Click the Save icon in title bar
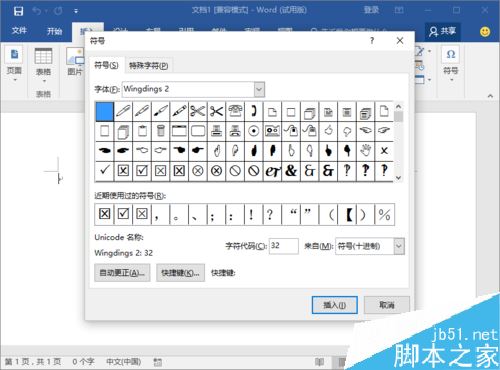This screenshot has height=370, width=500. pos(18,11)
